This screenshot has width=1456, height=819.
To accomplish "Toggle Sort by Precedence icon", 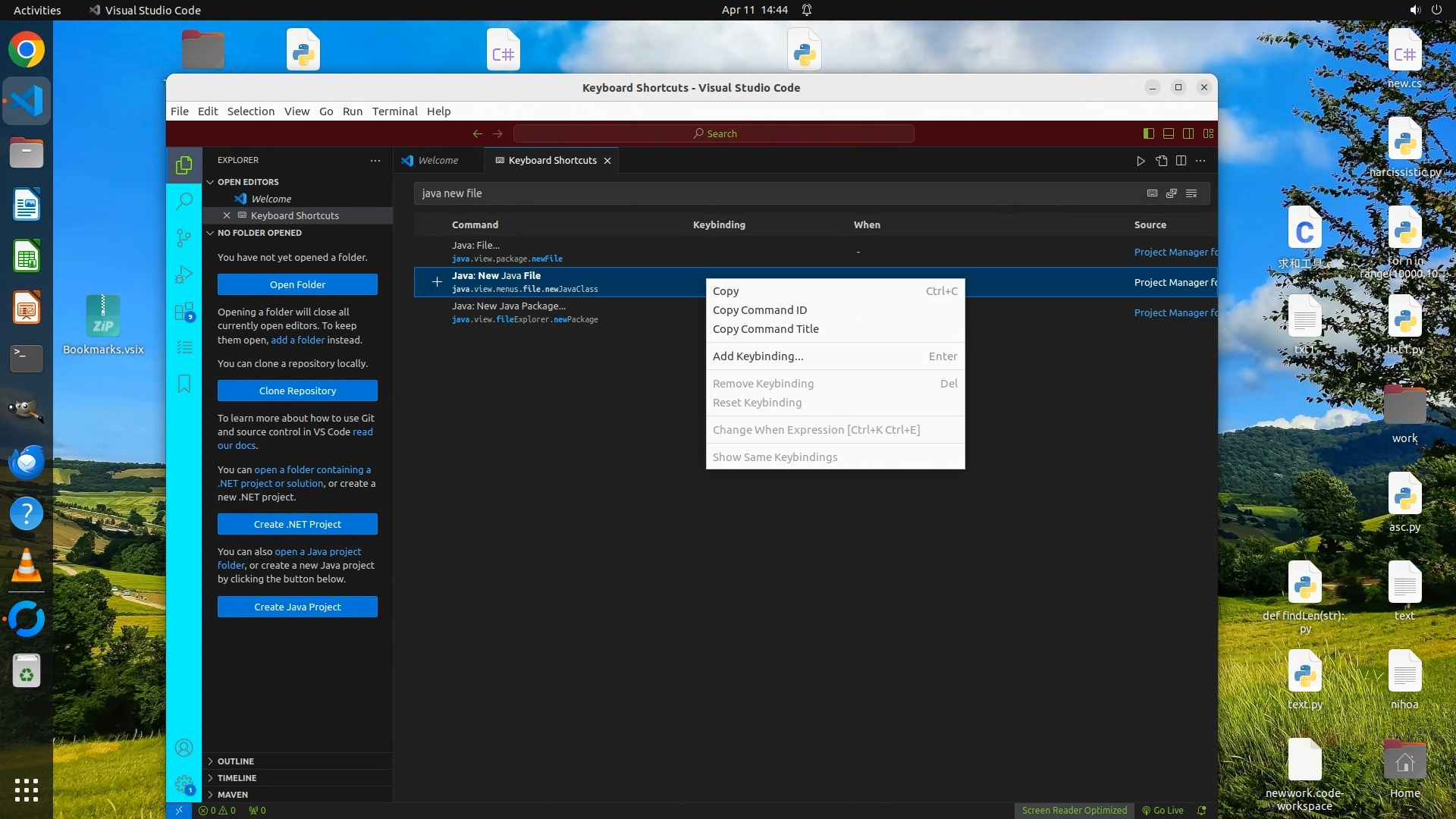I will click(x=1172, y=193).
